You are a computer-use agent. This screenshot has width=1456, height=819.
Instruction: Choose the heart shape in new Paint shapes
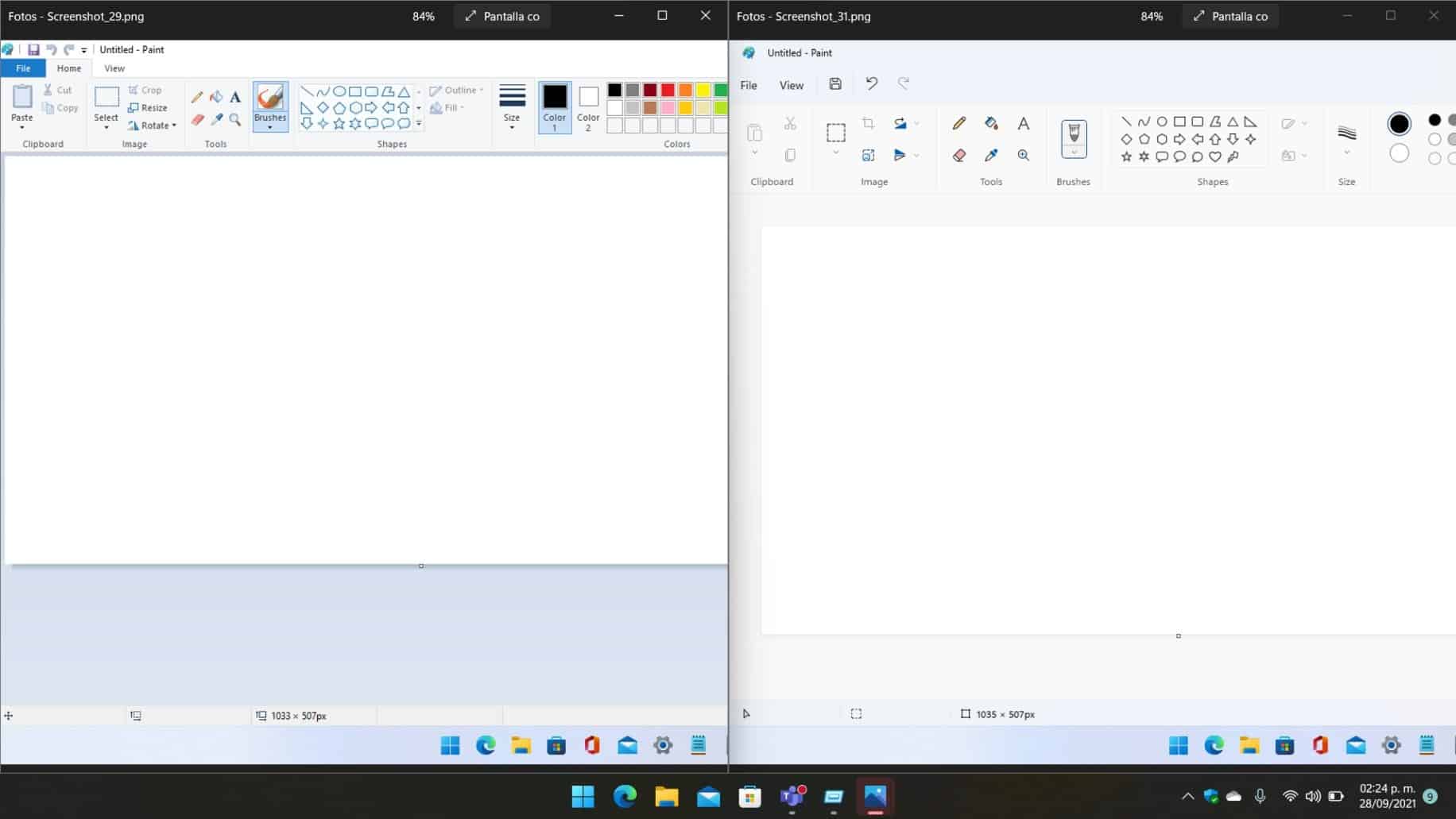pyautogui.click(x=1215, y=157)
